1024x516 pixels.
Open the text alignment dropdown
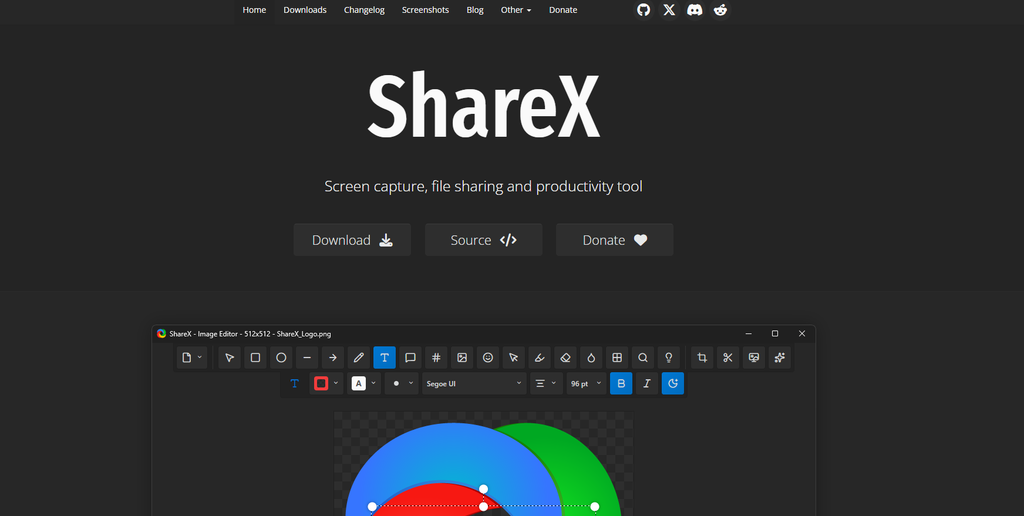pyautogui.click(x=546, y=383)
